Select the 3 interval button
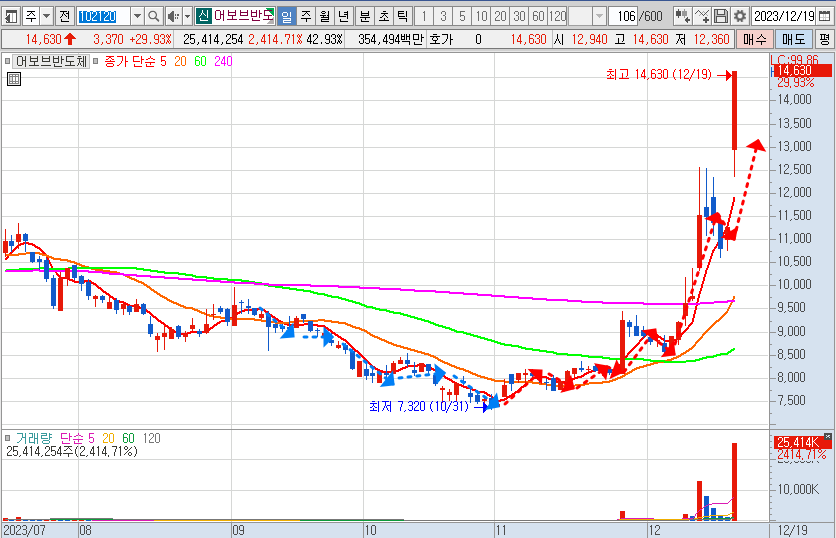The image size is (836, 538). click(x=443, y=17)
